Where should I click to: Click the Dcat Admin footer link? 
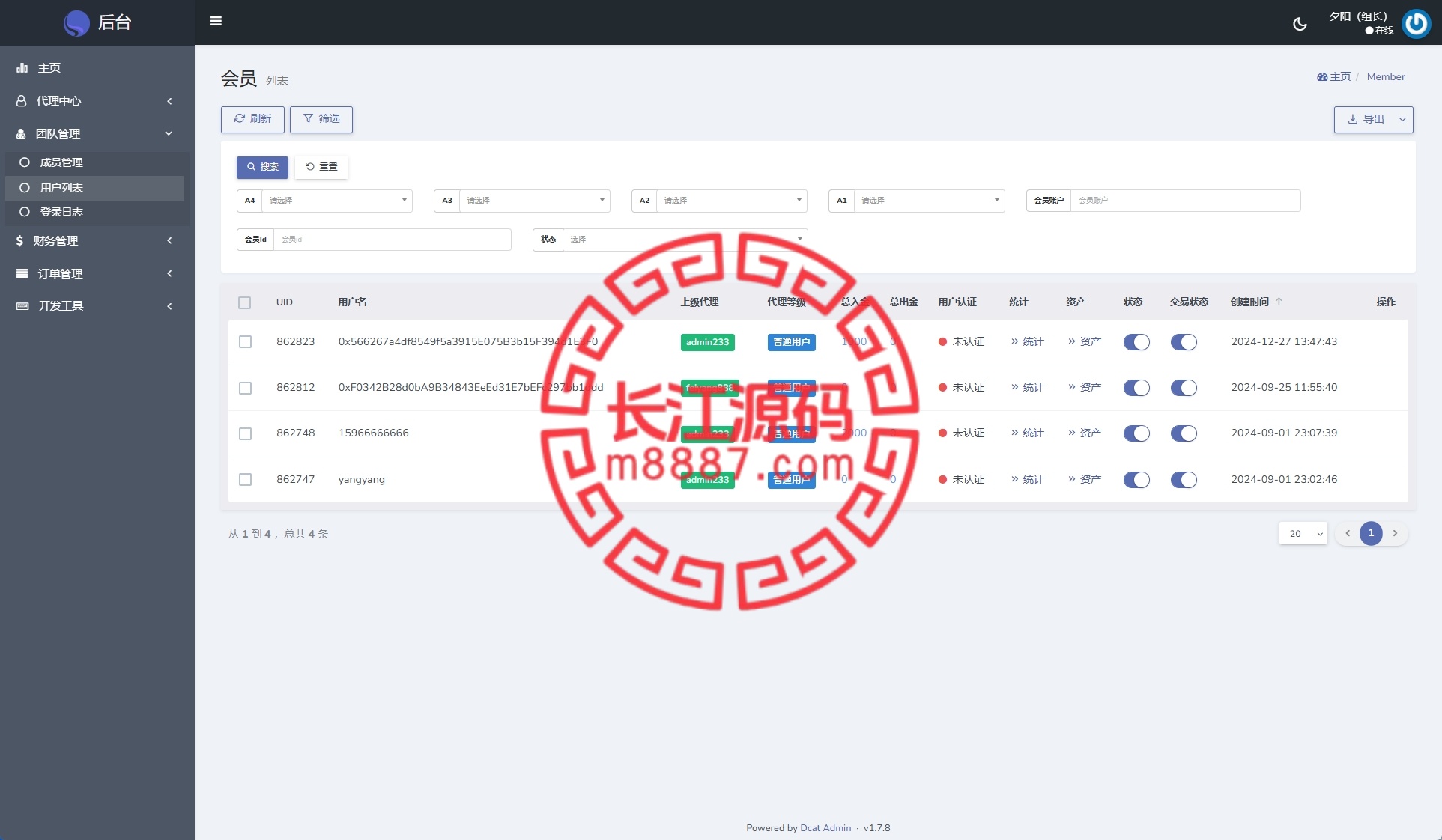tap(825, 828)
